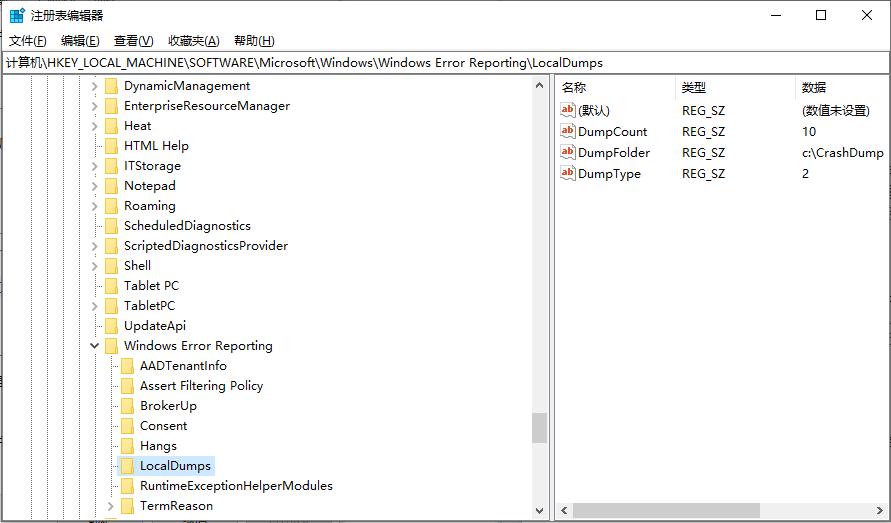Click the LocalDumps folder icon
The height and width of the screenshot is (523, 891).
point(127,466)
